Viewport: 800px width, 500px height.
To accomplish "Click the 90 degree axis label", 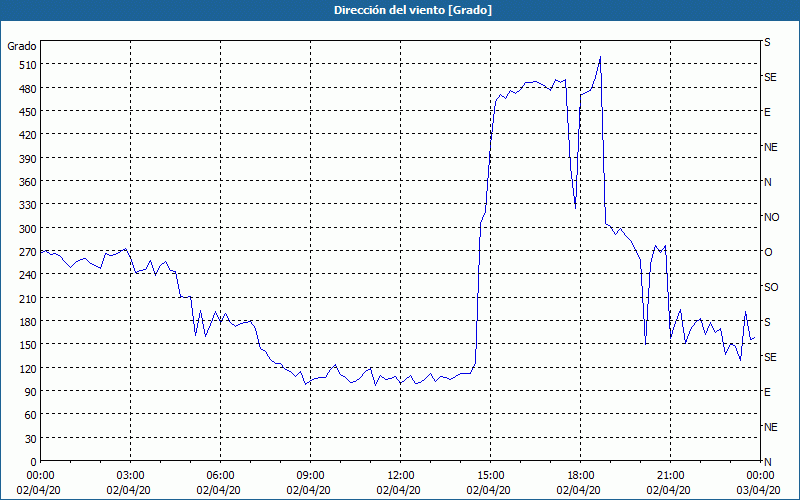I will (x=31, y=392).
